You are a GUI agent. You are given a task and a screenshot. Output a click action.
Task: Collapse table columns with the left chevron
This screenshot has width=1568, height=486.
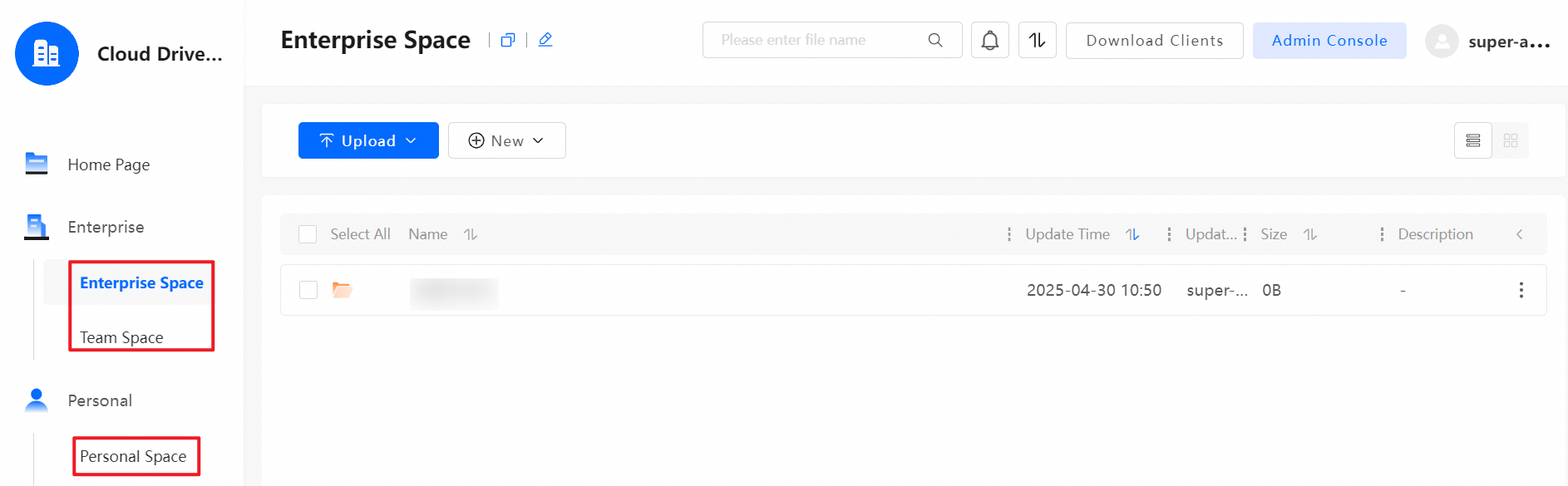click(x=1519, y=234)
